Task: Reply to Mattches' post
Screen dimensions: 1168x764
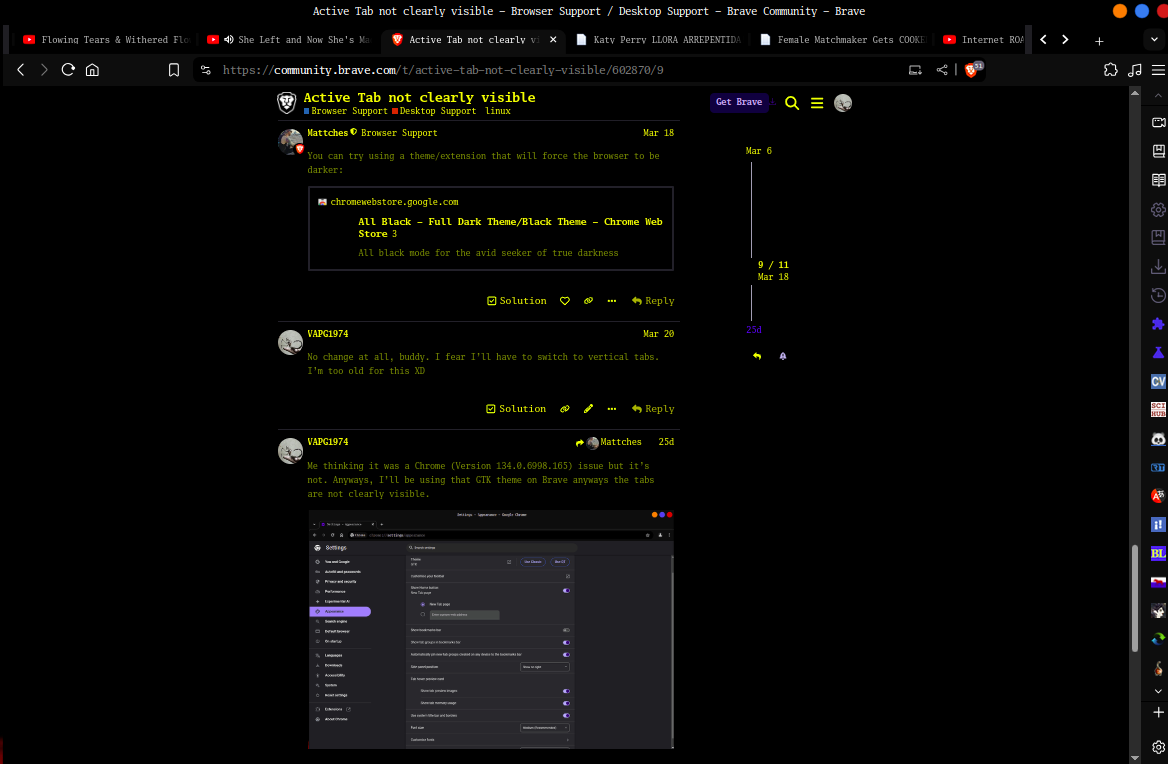Action: point(653,301)
